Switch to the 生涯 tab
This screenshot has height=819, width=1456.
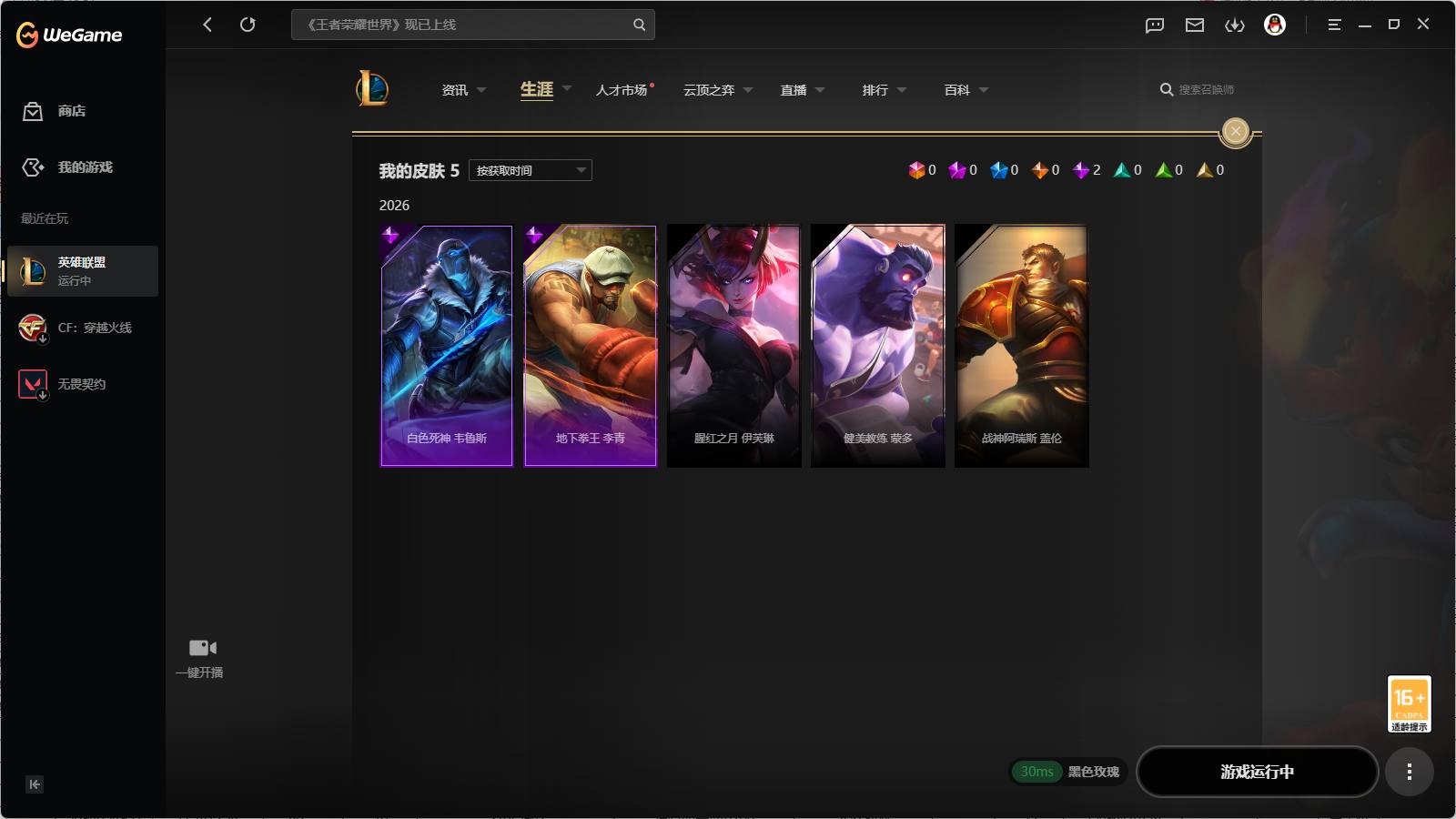537,89
